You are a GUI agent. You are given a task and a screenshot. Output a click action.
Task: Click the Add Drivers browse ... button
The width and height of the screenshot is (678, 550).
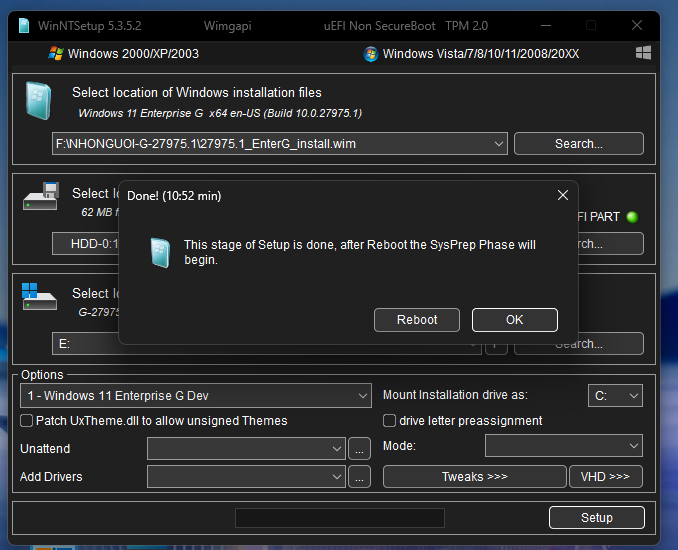click(359, 476)
